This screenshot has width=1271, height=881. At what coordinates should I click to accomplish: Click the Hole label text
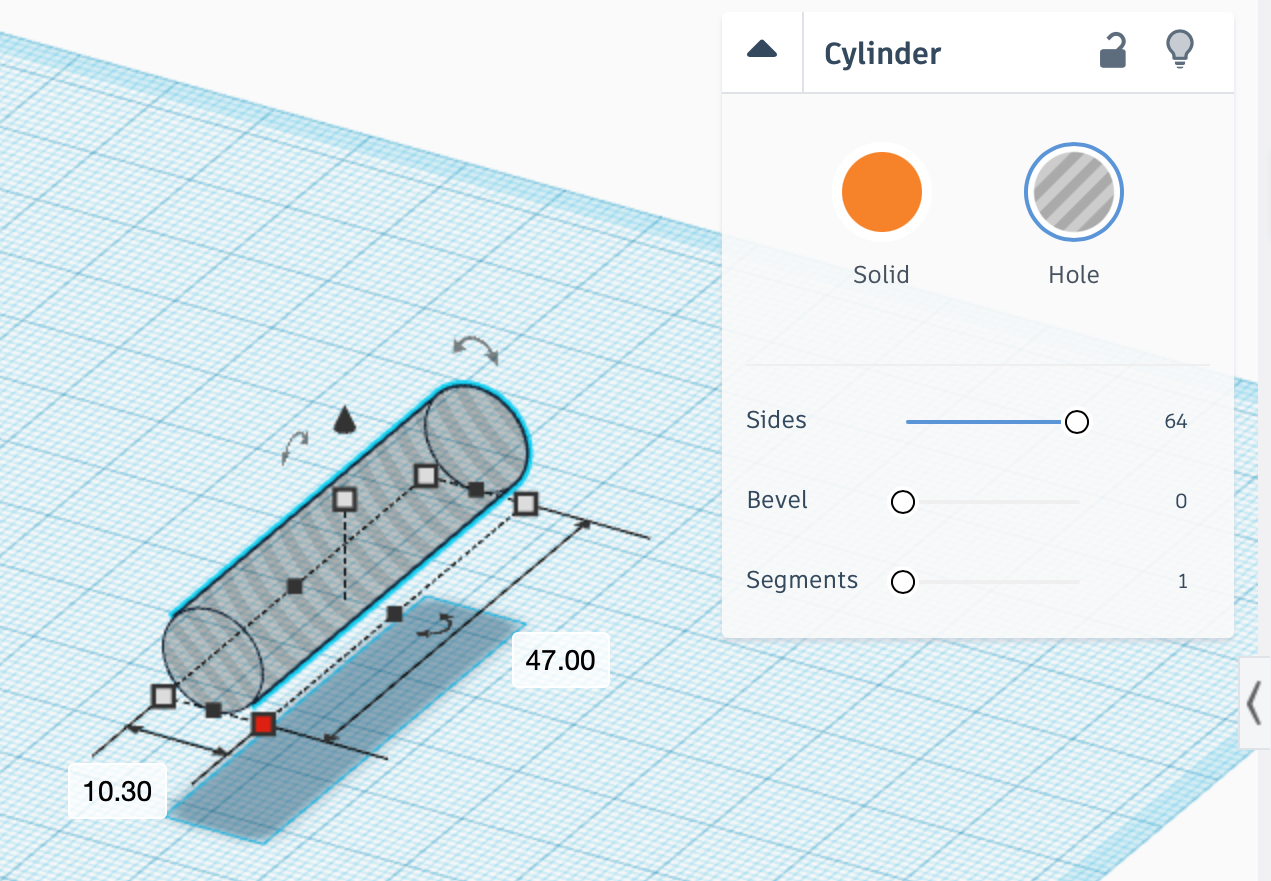coord(1074,275)
